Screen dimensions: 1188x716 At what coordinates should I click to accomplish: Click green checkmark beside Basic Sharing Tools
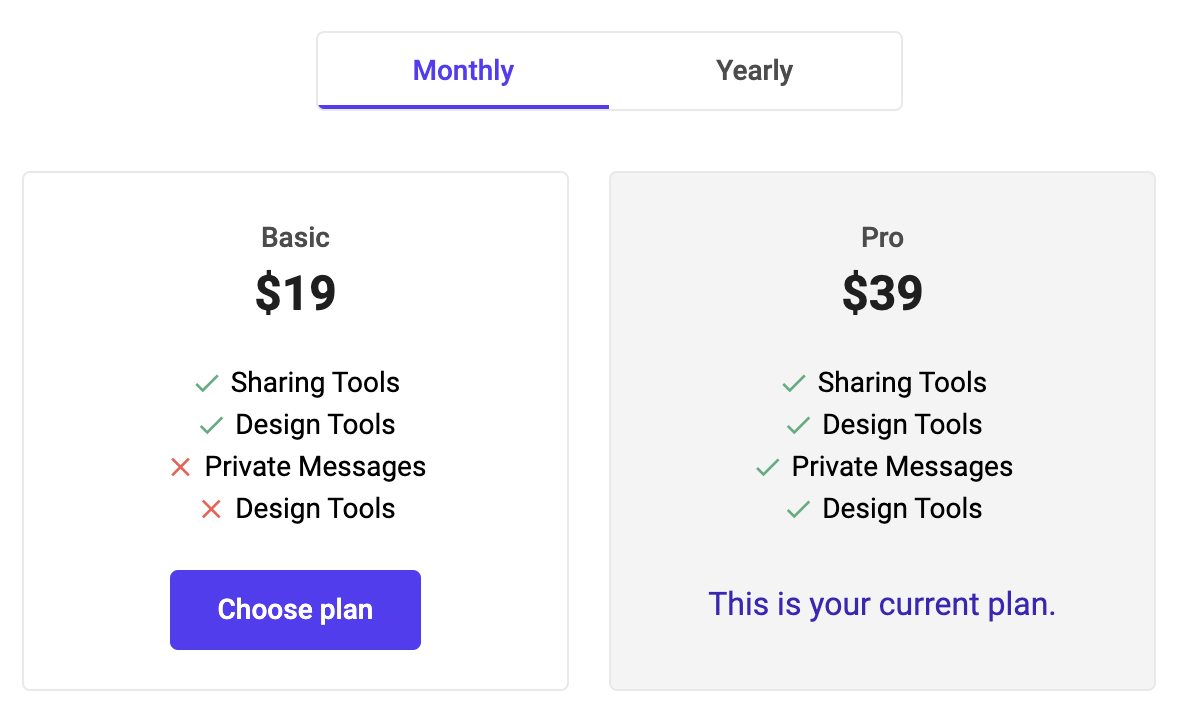click(x=207, y=383)
